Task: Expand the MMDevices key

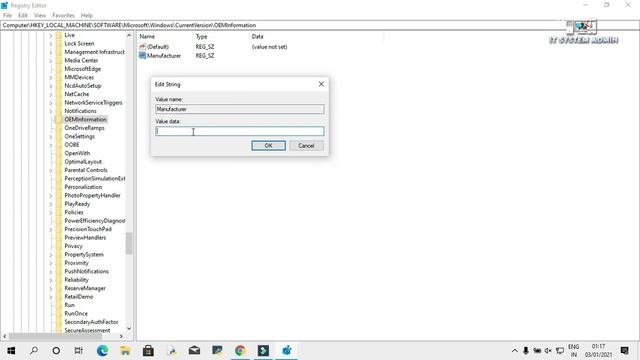Action: pos(51,78)
